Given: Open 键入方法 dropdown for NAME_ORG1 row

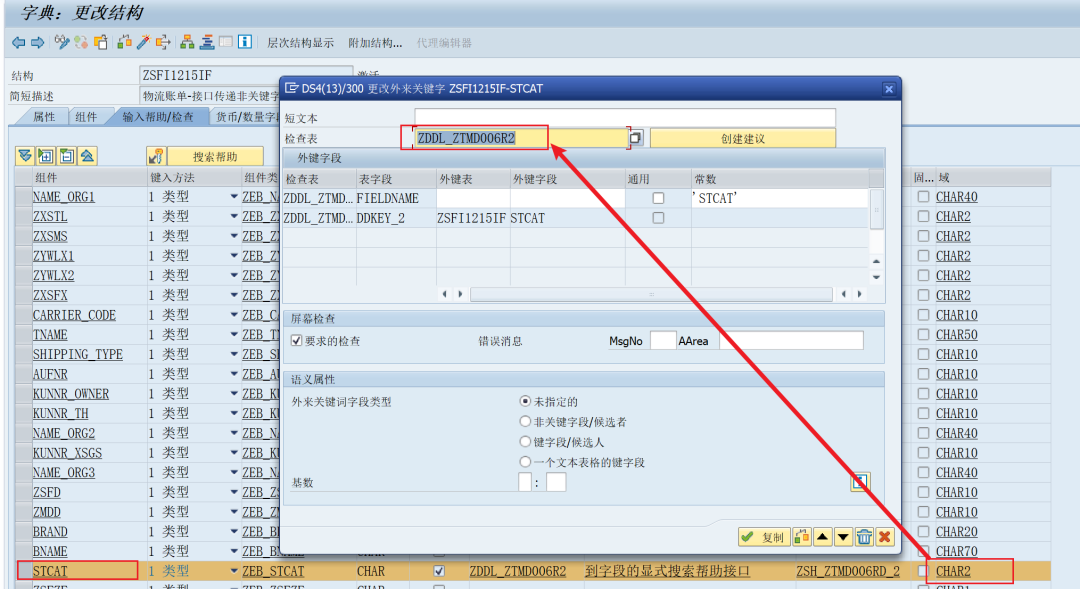Looking at the screenshot, I should point(233,197).
